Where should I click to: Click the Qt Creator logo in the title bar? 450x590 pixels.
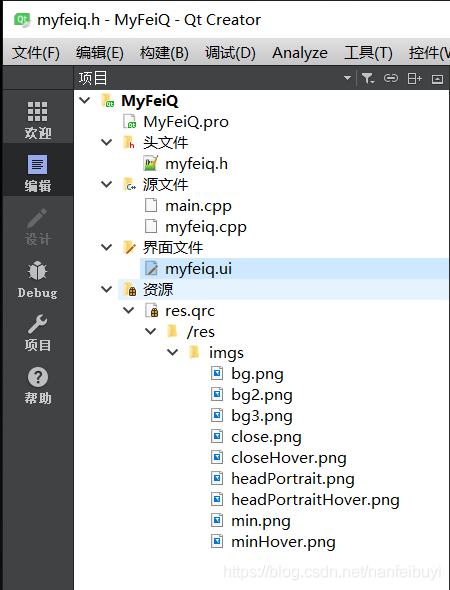click(22, 20)
